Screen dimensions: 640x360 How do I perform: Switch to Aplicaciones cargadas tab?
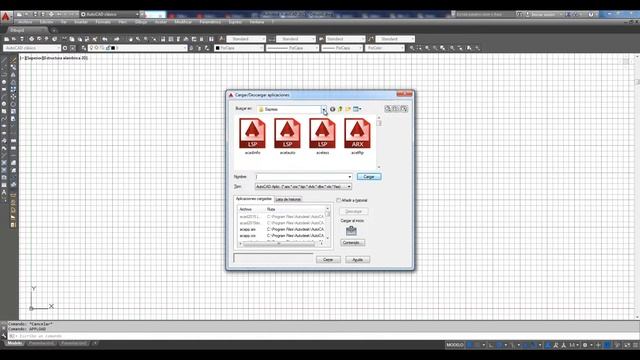point(254,199)
